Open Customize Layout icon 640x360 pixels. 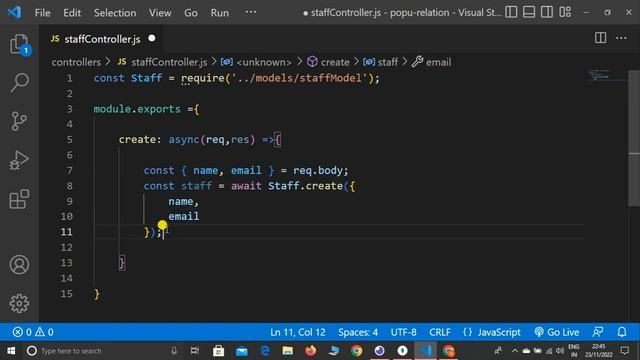(x=565, y=12)
